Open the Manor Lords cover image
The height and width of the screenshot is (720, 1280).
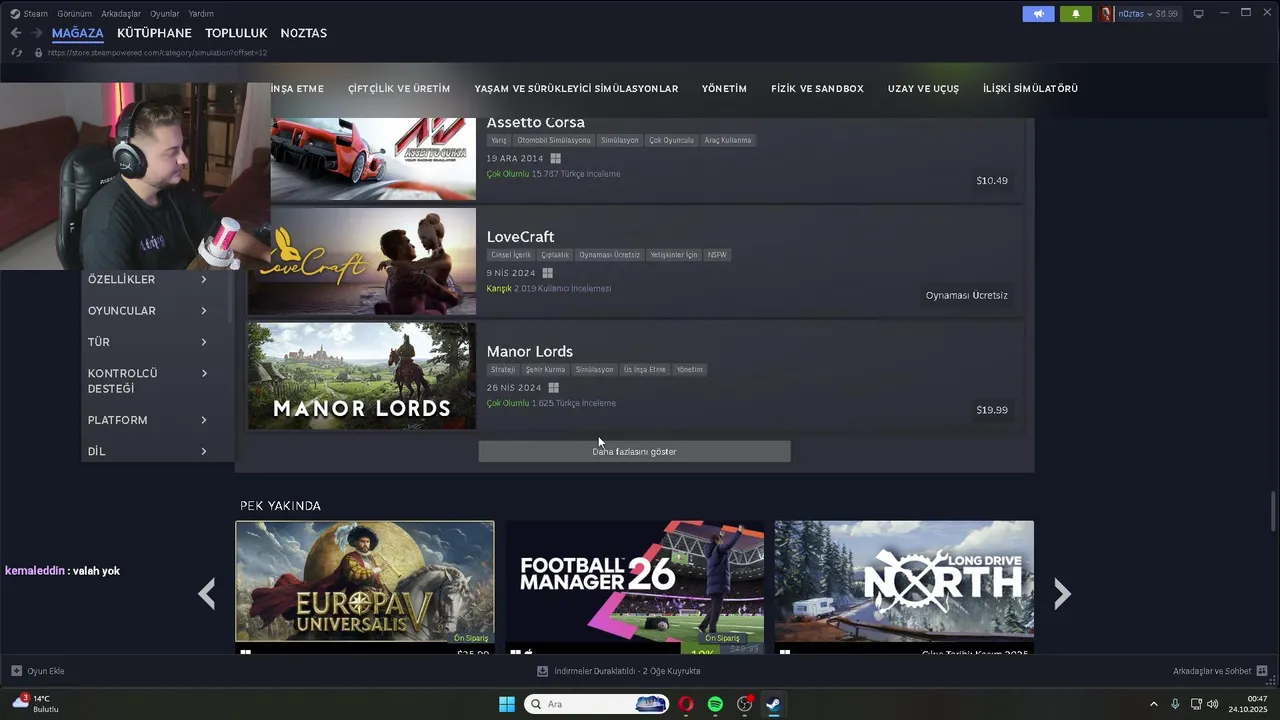click(362, 376)
